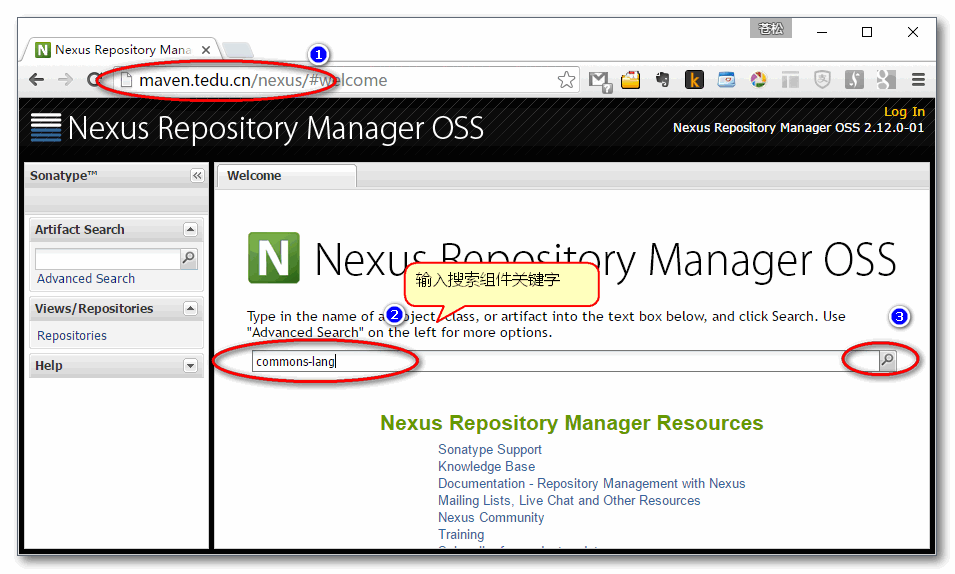Open the gray S script extension
The width and height of the screenshot is (955, 574).
pos(854,80)
